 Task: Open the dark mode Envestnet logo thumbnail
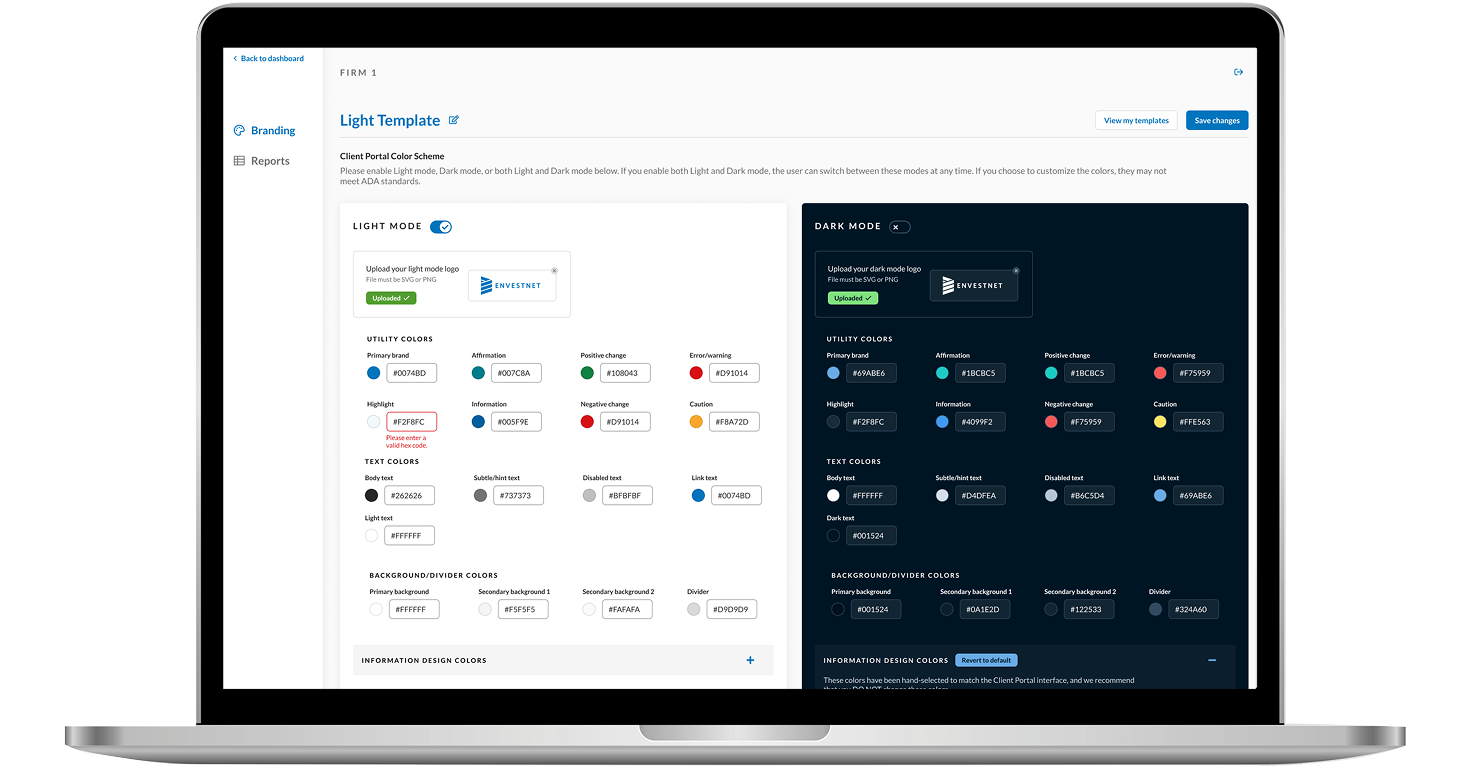pos(973,285)
